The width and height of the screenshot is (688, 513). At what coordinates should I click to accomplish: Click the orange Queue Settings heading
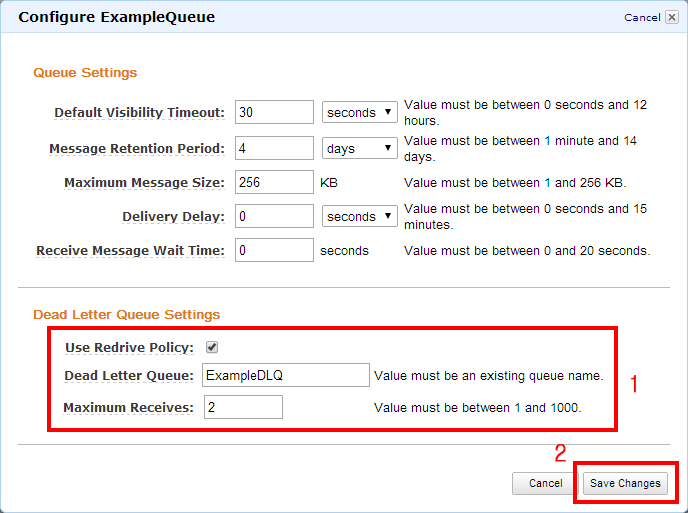(85, 72)
